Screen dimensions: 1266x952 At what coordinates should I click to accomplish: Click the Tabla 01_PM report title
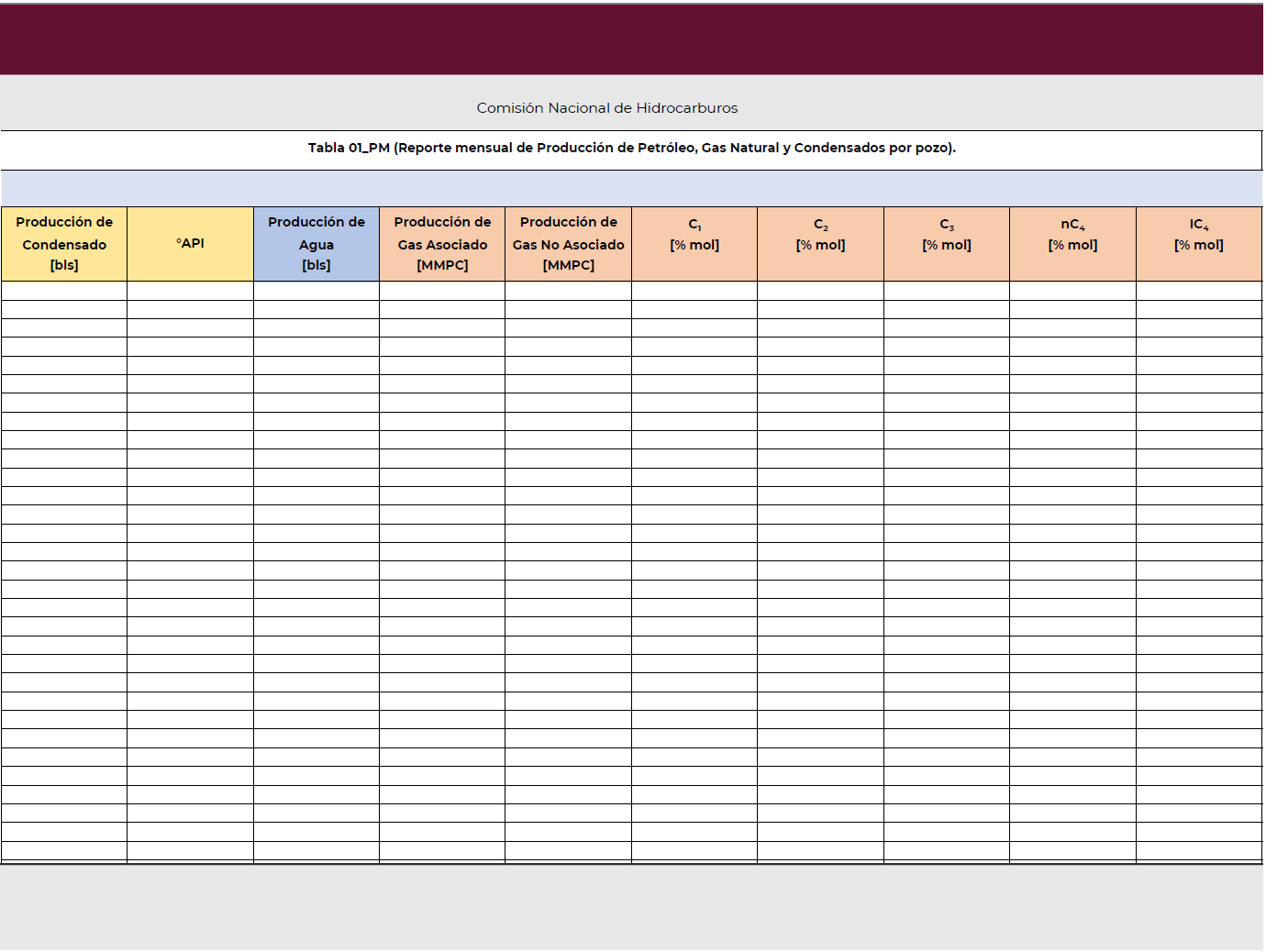coord(633,147)
